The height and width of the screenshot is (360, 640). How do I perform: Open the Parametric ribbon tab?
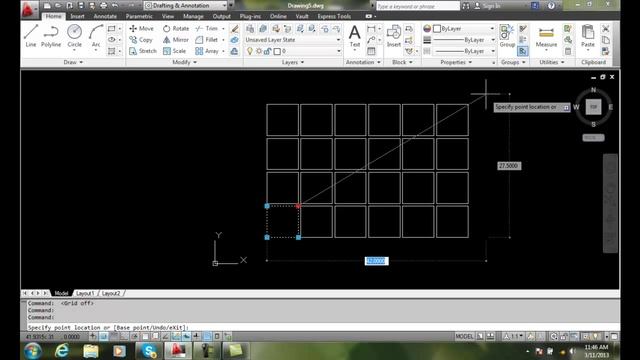tap(139, 16)
